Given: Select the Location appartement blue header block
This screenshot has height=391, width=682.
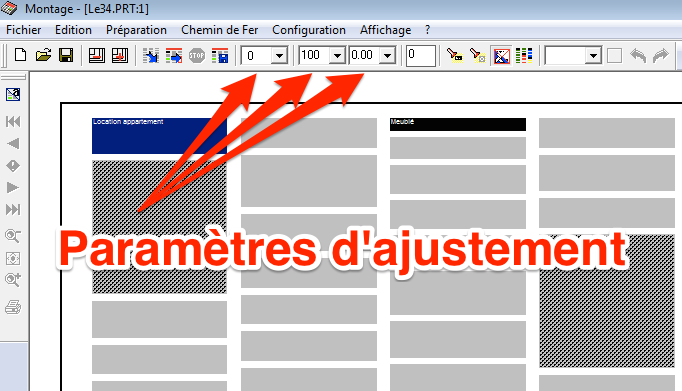Looking at the screenshot, I should click(x=159, y=136).
